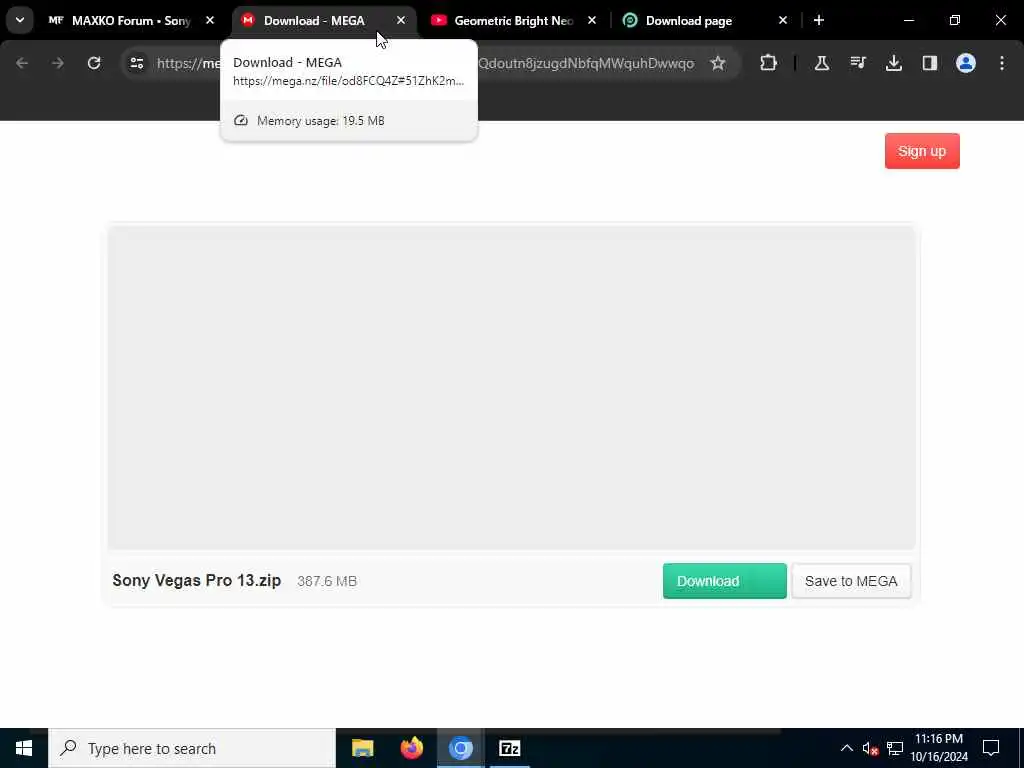
Task: Click the Memory usage 19.5 MB text
Action: (321, 121)
